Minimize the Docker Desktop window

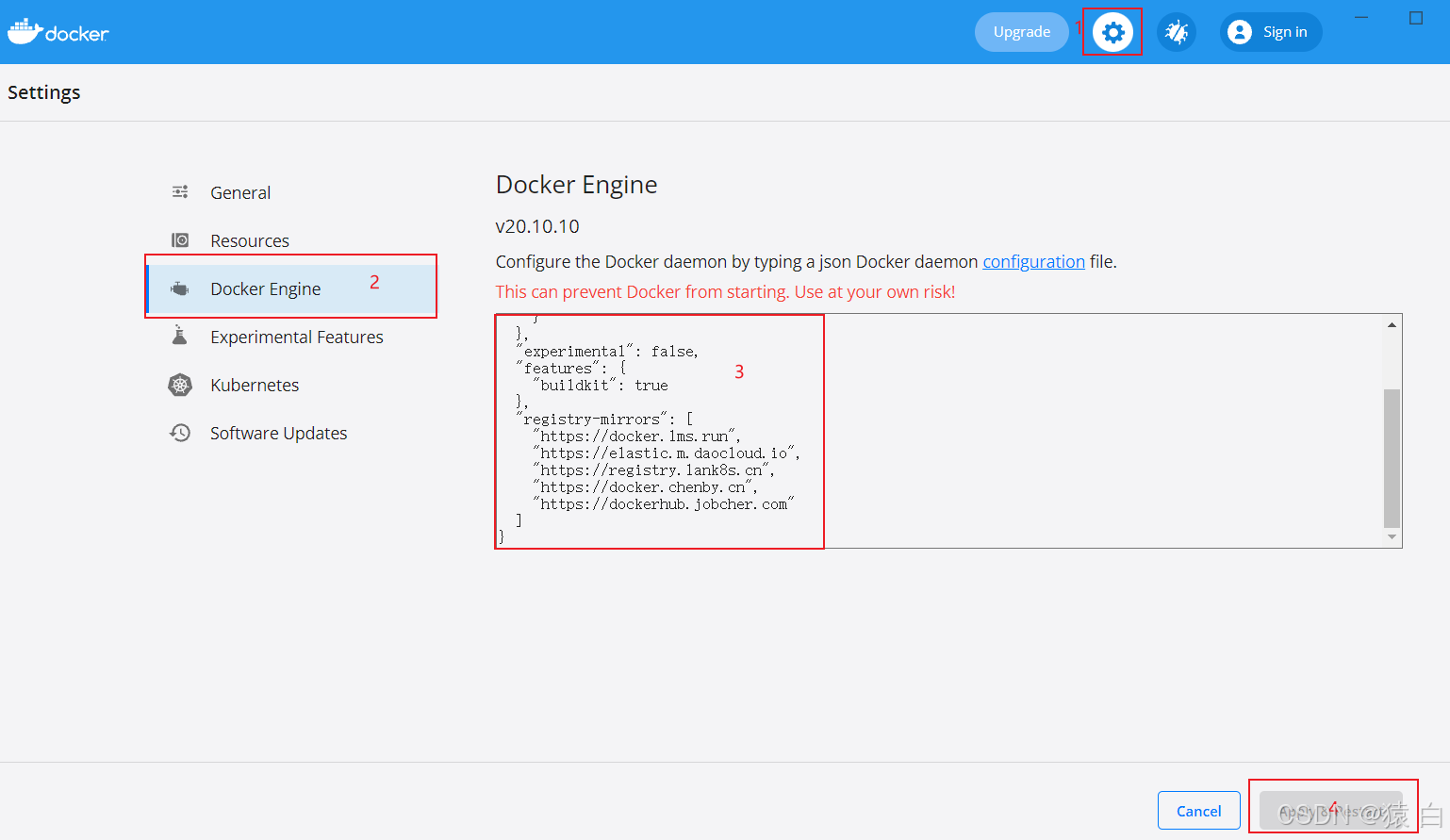click(x=1361, y=18)
